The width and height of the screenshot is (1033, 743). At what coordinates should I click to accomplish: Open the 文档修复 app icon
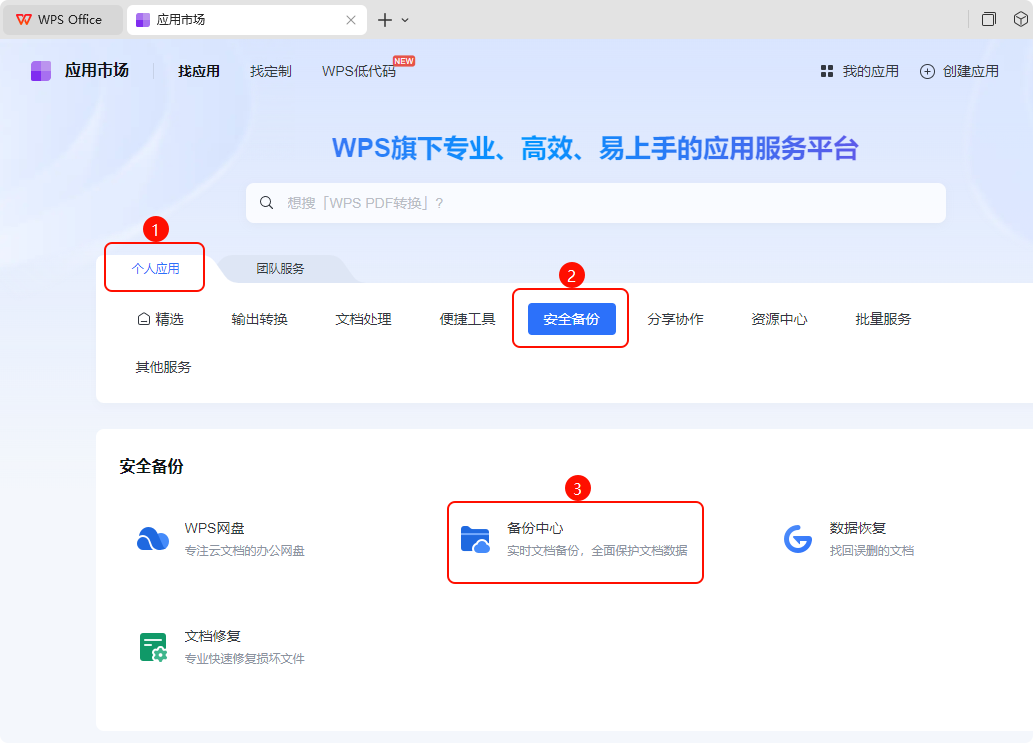coord(153,647)
